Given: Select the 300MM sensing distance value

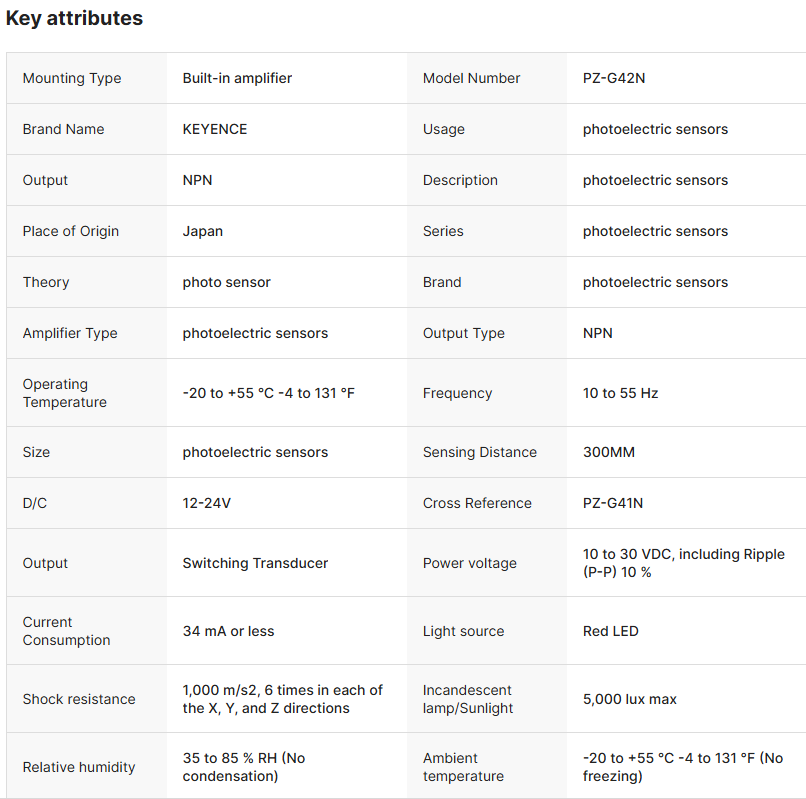Looking at the screenshot, I should coord(608,452).
